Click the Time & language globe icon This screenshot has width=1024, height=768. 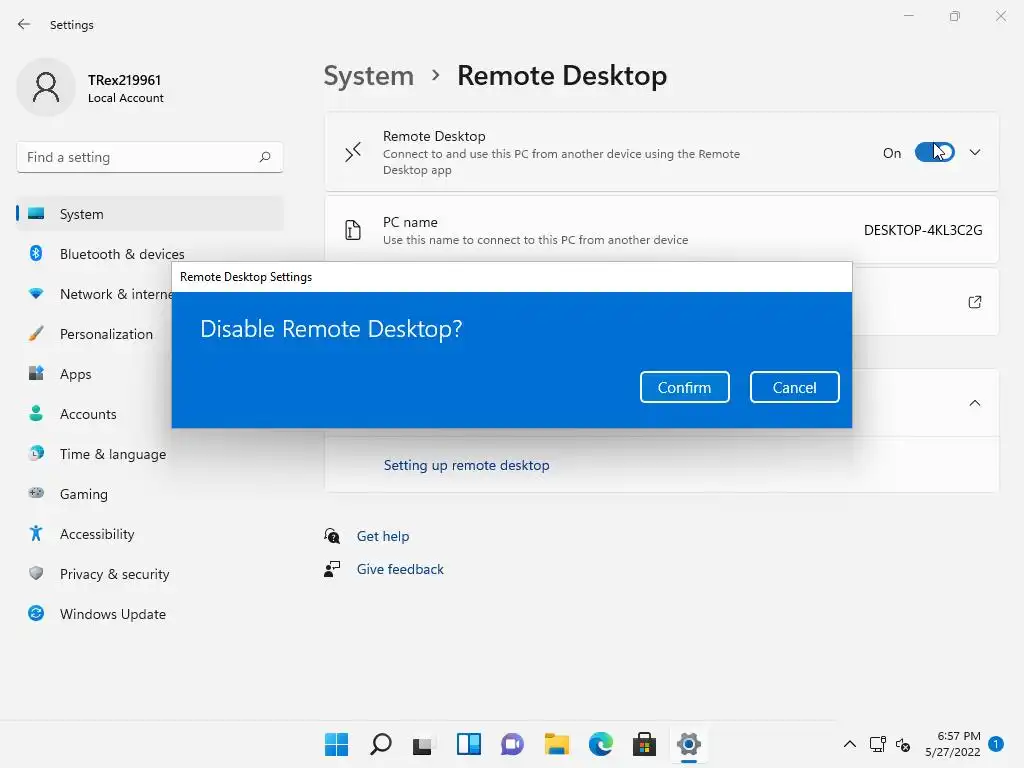pos(36,453)
